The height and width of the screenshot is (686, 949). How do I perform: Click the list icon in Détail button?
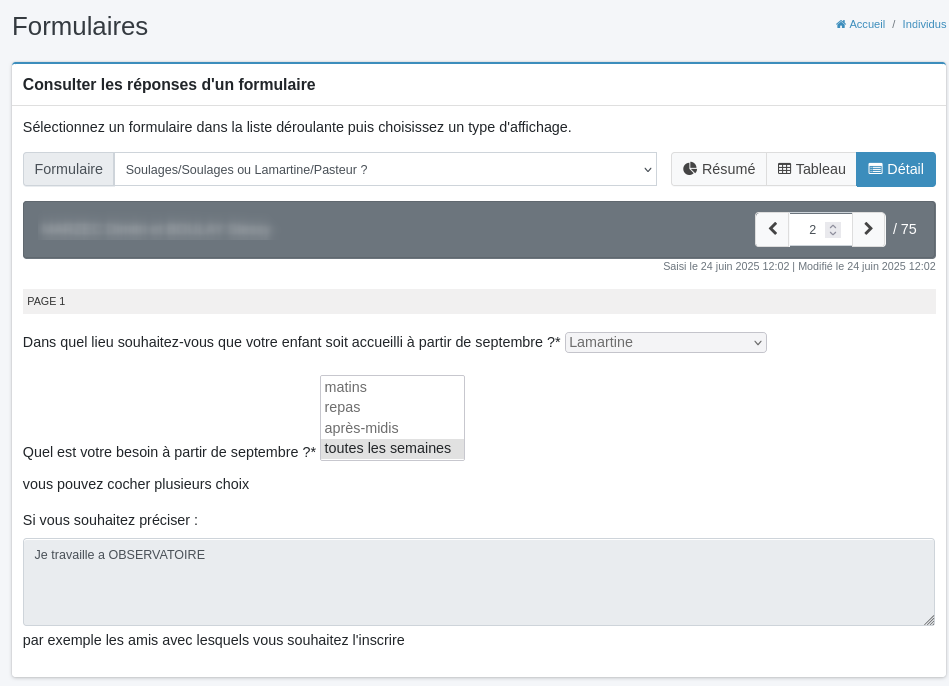(875, 169)
